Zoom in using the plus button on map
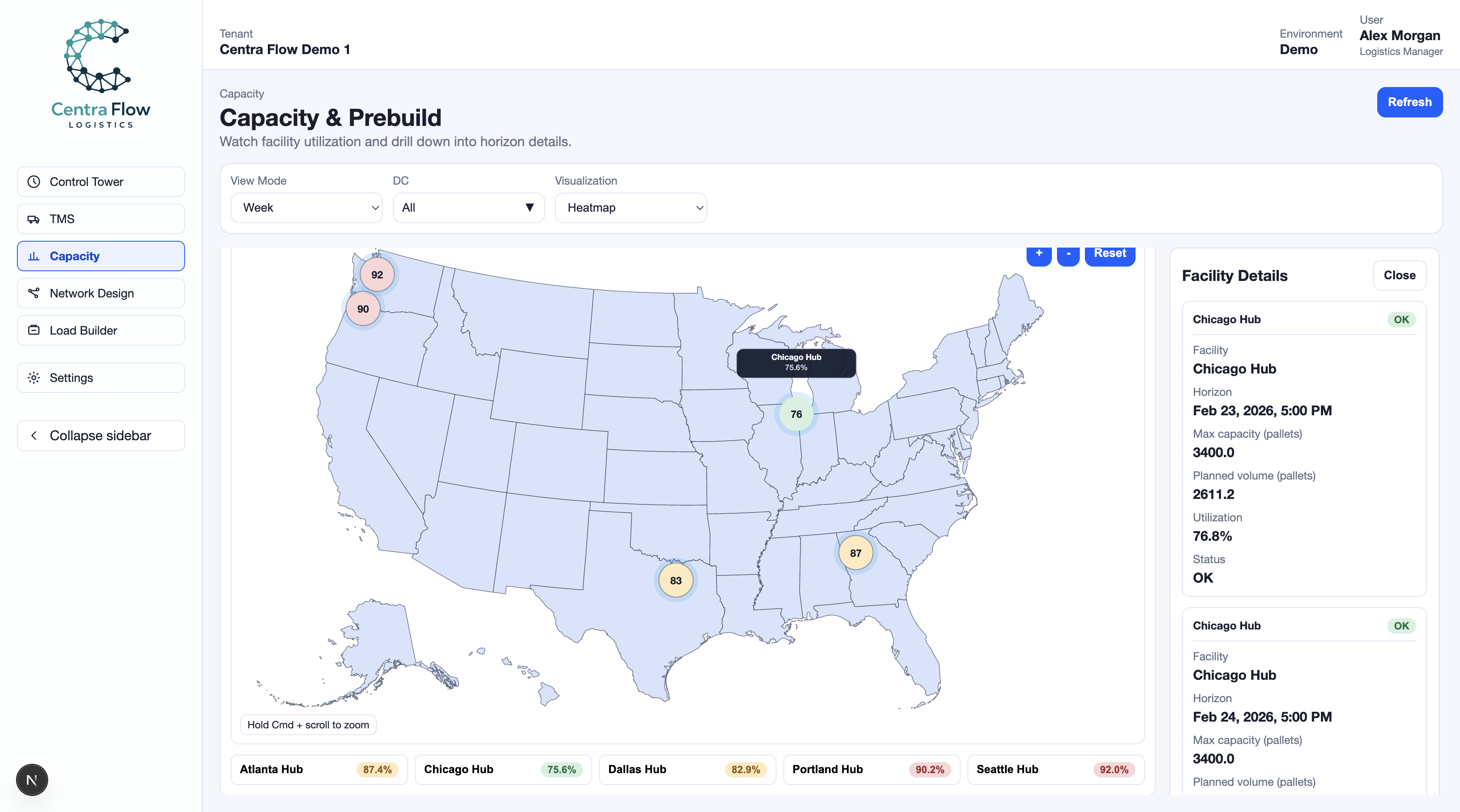 click(1039, 253)
